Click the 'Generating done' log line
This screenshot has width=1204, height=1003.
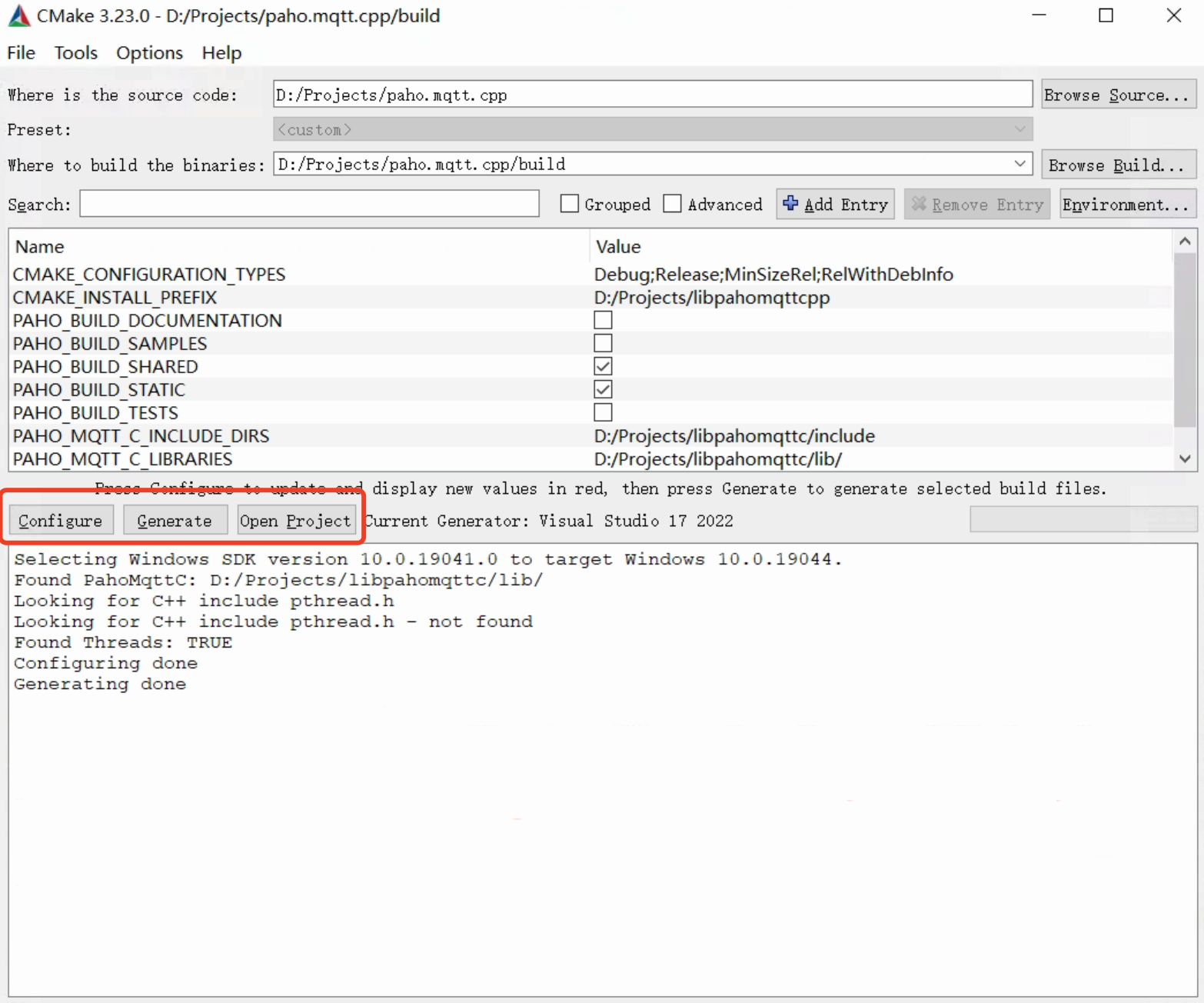tap(100, 684)
